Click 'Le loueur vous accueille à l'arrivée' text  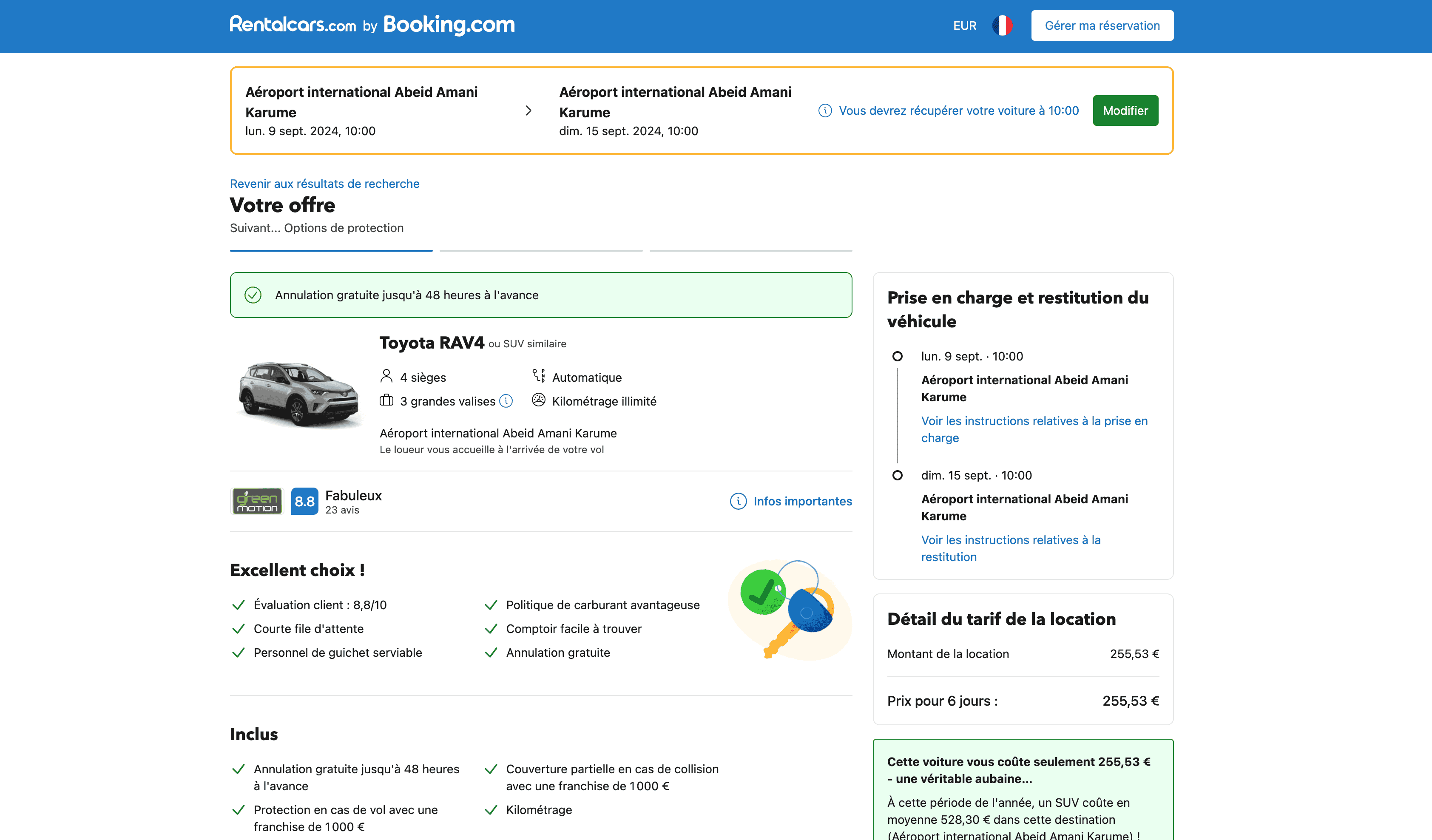point(492,450)
